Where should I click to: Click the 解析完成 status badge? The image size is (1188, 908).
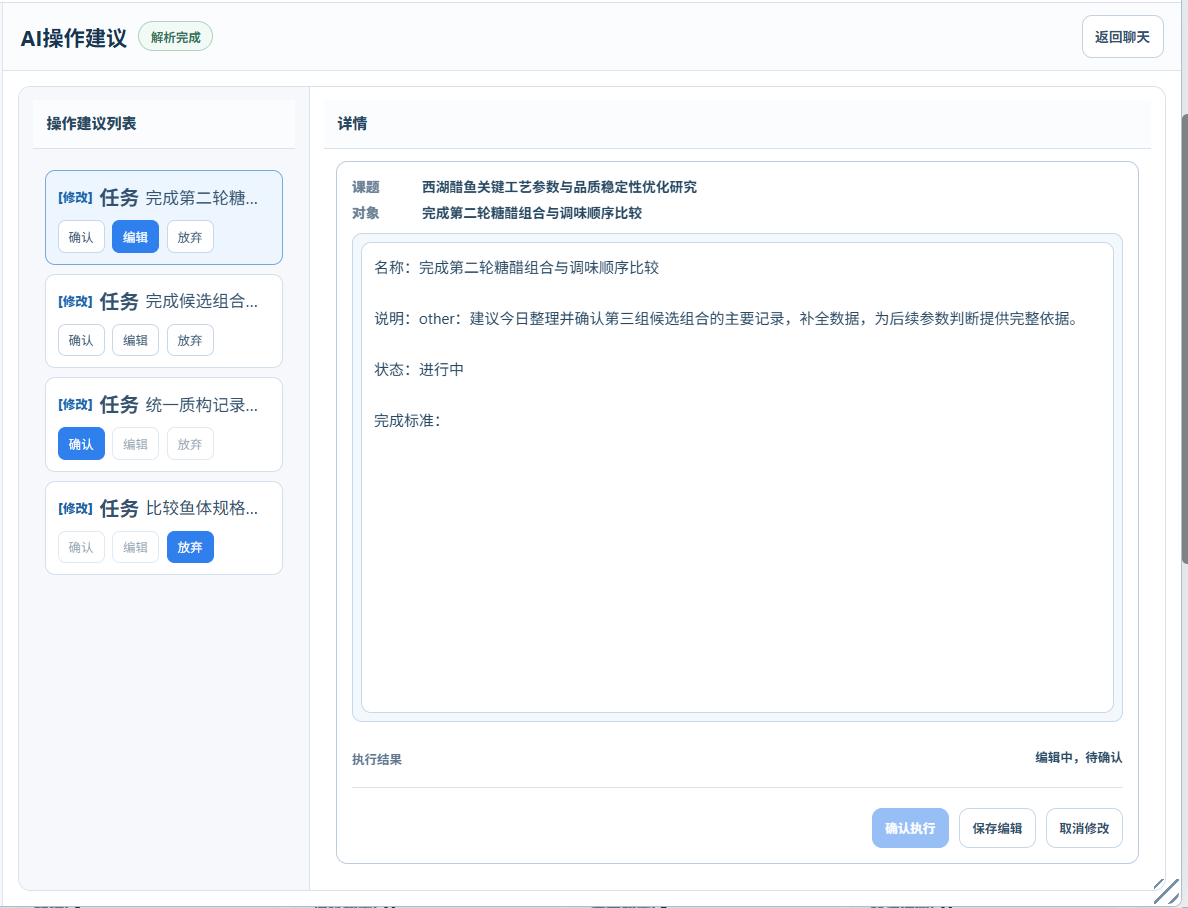(x=175, y=37)
